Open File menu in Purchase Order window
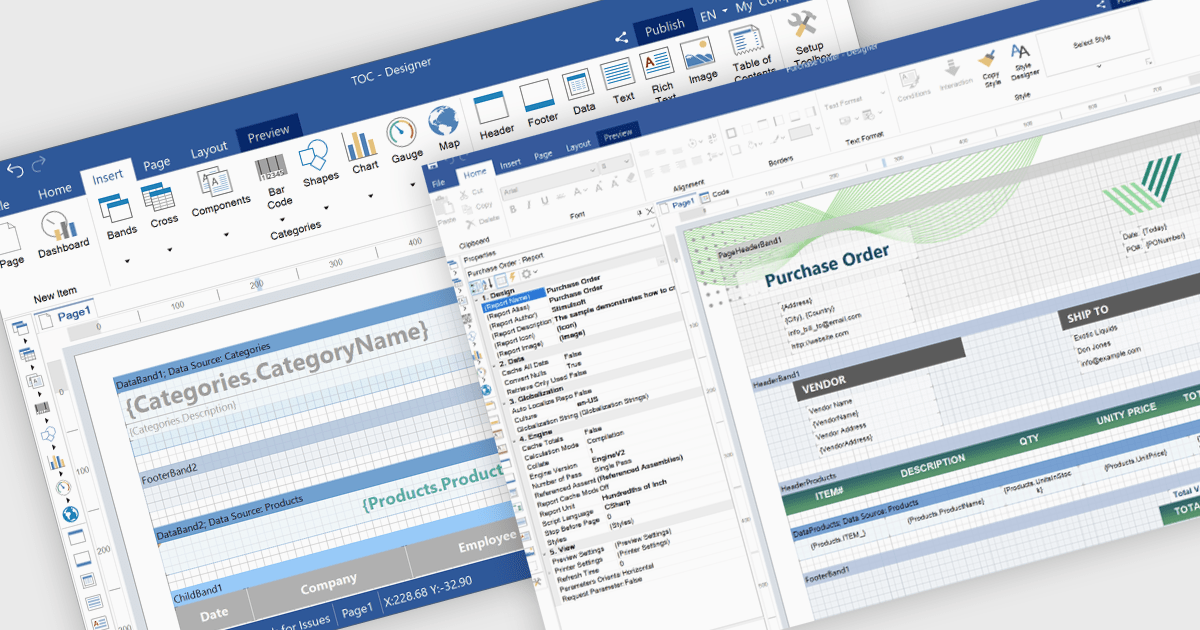The height and width of the screenshot is (630, 1200). 437,183
